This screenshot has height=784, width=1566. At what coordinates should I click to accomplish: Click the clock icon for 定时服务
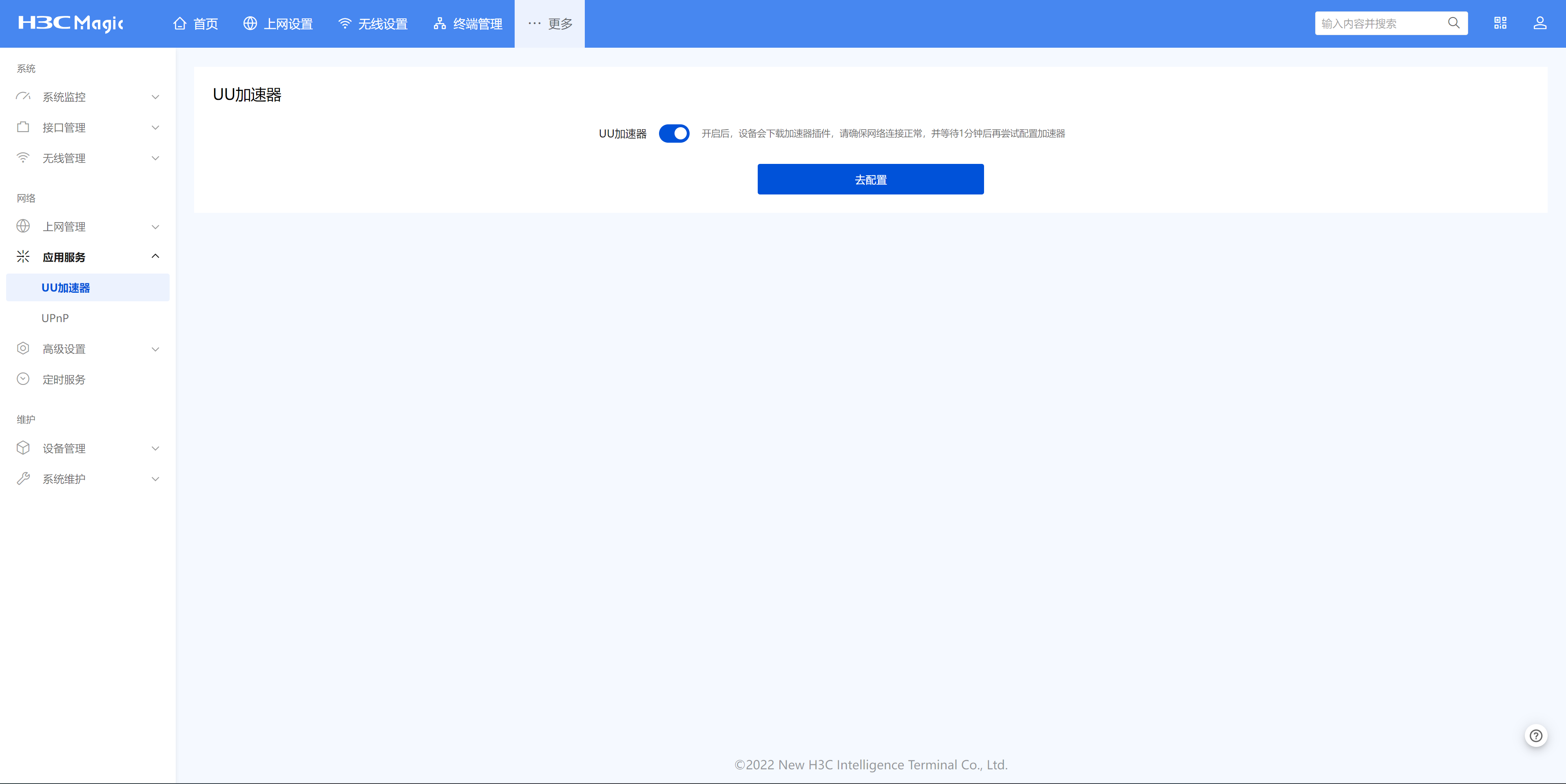pos(23,379)
